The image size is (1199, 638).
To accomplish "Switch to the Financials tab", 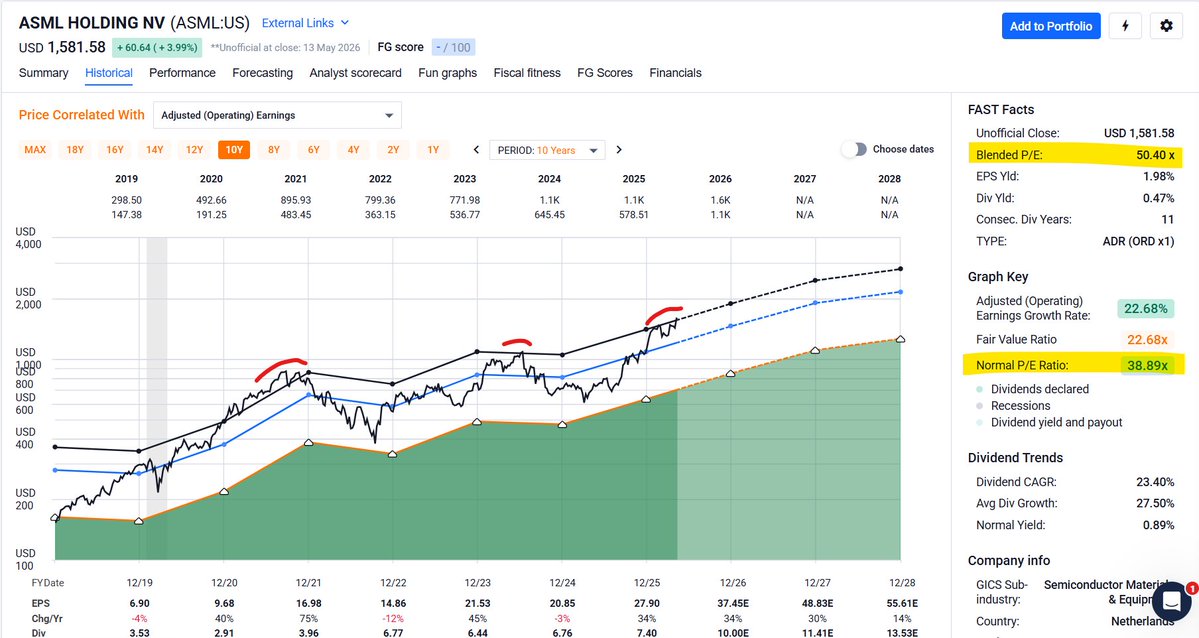I will 675,73.
